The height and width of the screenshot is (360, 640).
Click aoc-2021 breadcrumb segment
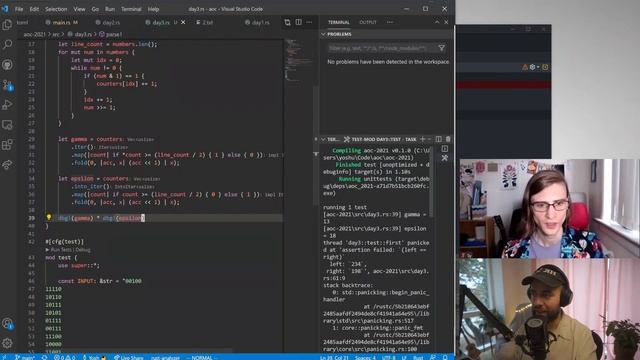(34, 34)
